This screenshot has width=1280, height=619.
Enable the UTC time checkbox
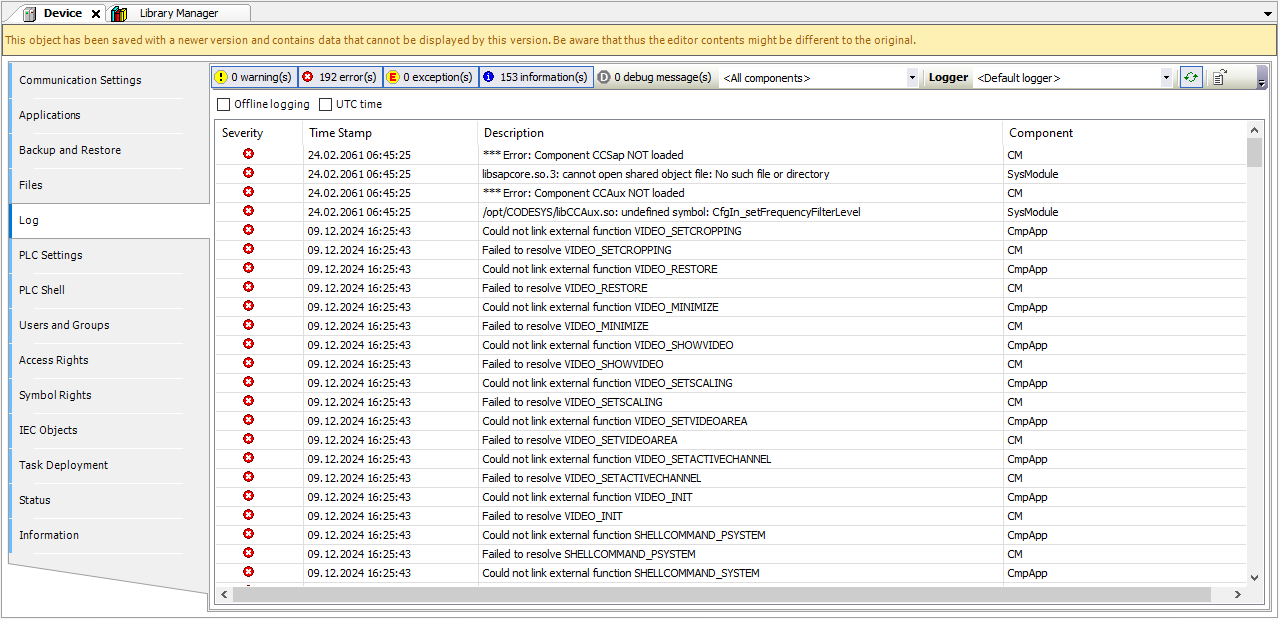(x=326, y=104)
